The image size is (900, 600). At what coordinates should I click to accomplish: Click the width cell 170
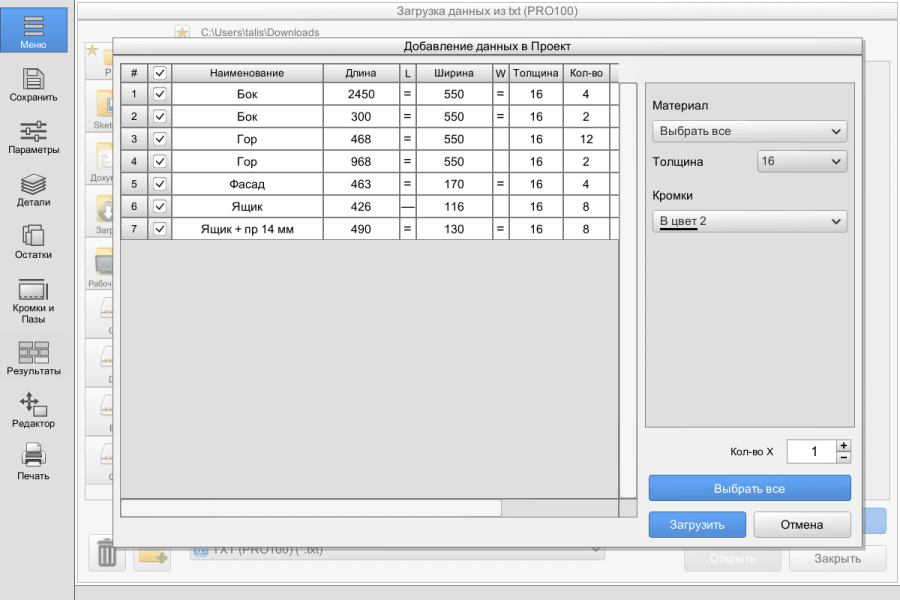coord(453,184)
